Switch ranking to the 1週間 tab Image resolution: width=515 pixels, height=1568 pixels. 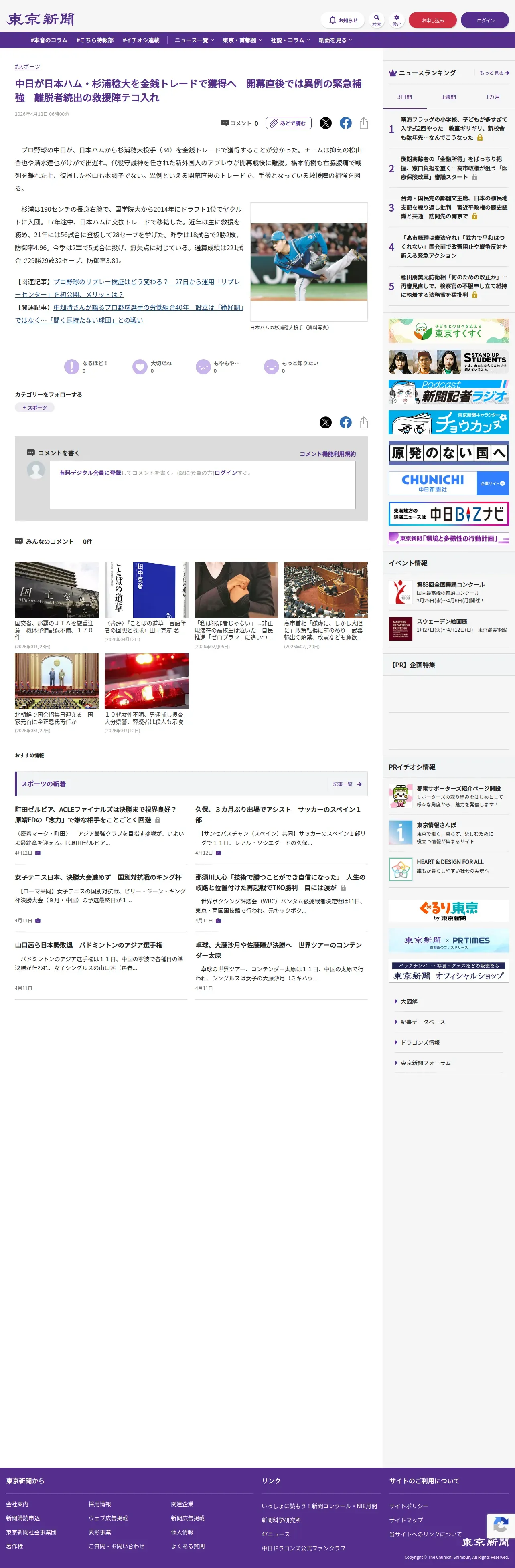pyautogui.click(x=448, y=97)
